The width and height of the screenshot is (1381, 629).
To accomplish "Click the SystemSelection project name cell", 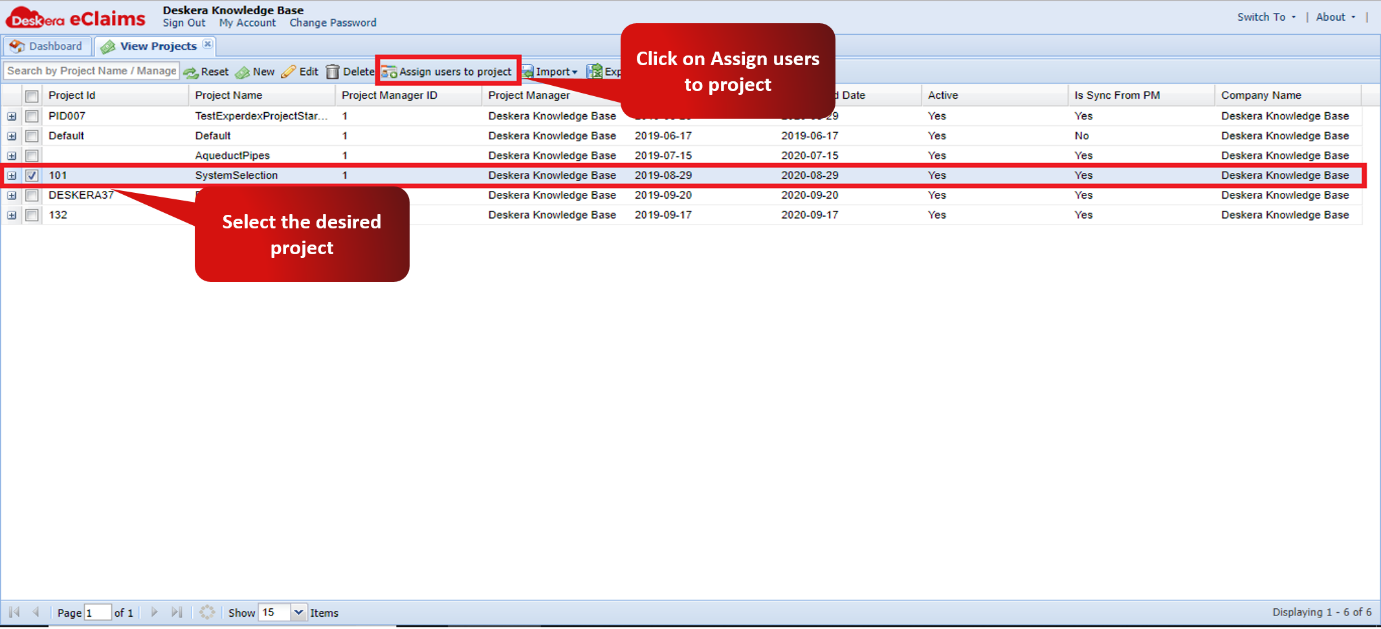I will 262,176.
